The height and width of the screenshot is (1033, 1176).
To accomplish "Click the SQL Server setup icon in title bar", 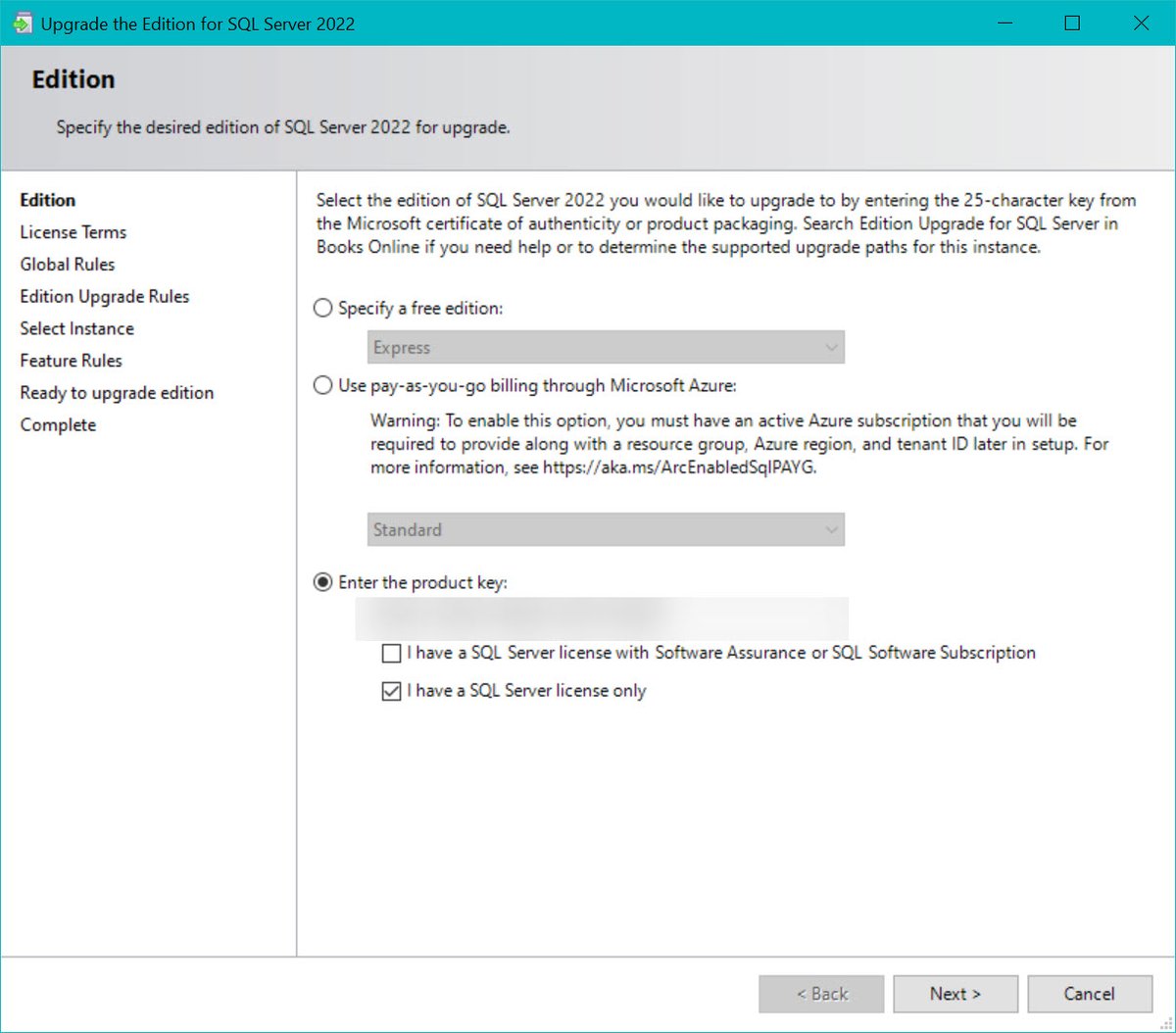I will coord(21,22).
